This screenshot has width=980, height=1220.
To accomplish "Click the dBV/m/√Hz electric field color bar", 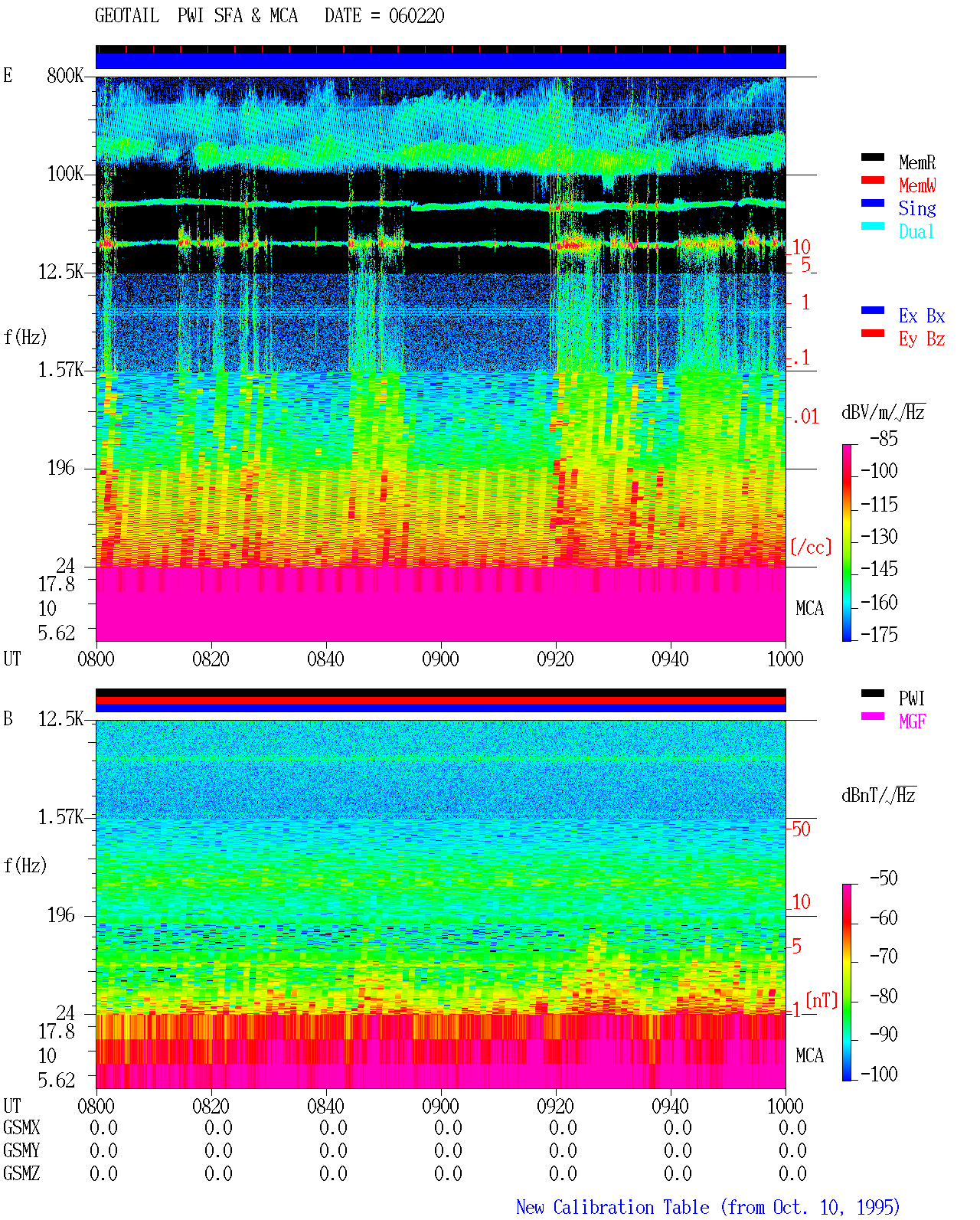I will coord(847,542).
